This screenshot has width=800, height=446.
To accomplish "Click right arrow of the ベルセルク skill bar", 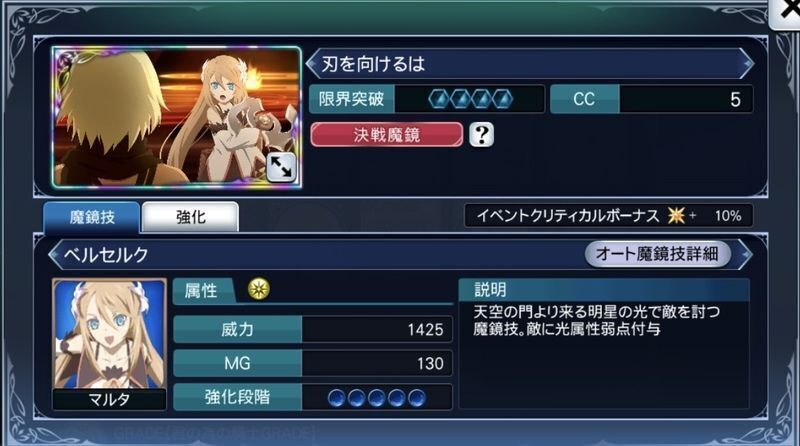I will click(x=745, y=254).
